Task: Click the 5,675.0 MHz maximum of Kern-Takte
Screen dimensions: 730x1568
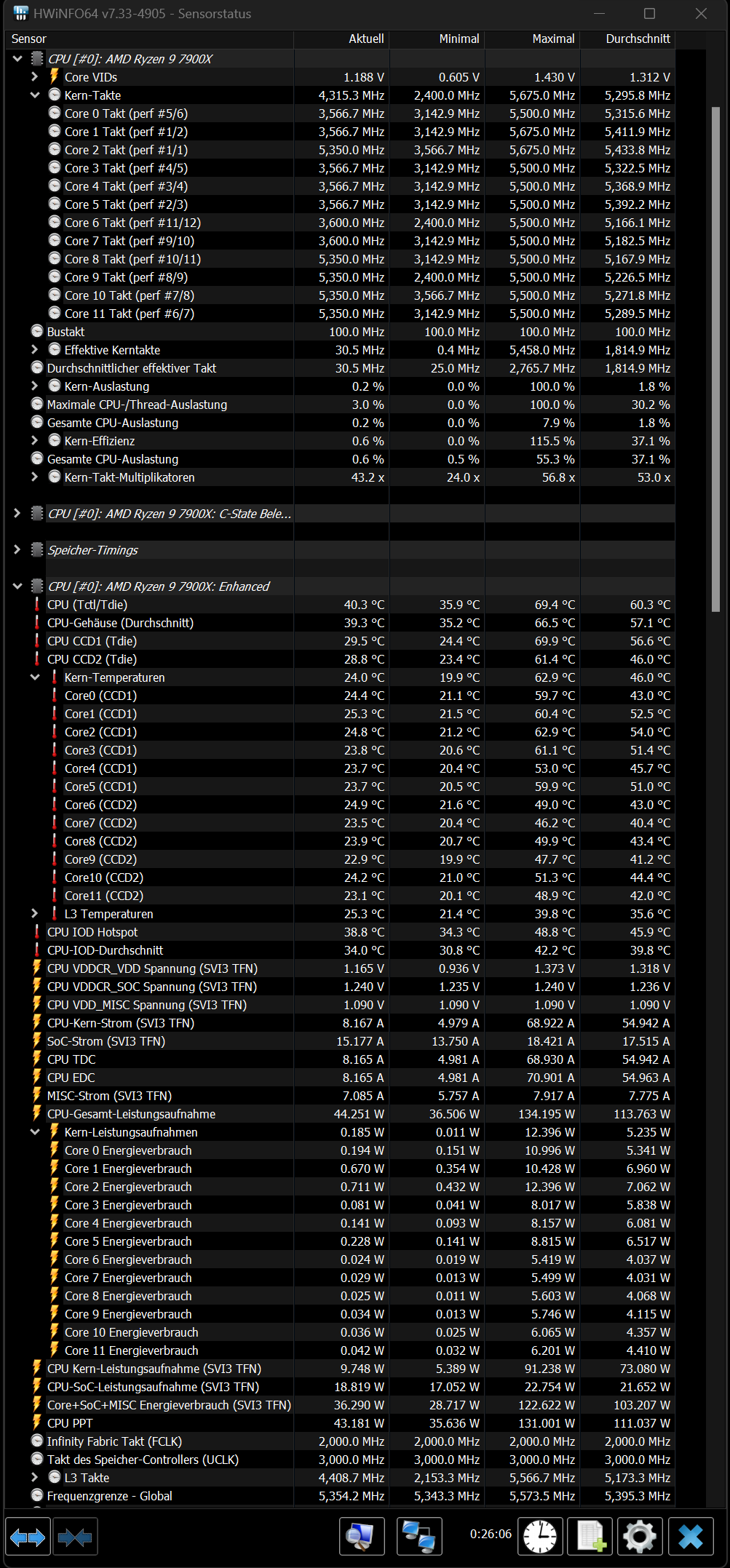Action: pyautogui.click(x=542, y=95)
